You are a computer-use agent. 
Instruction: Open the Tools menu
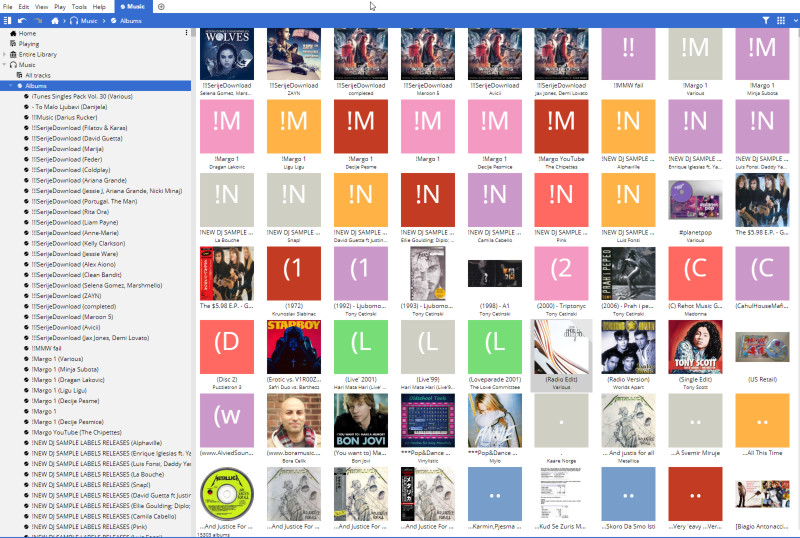pos(78,6)
